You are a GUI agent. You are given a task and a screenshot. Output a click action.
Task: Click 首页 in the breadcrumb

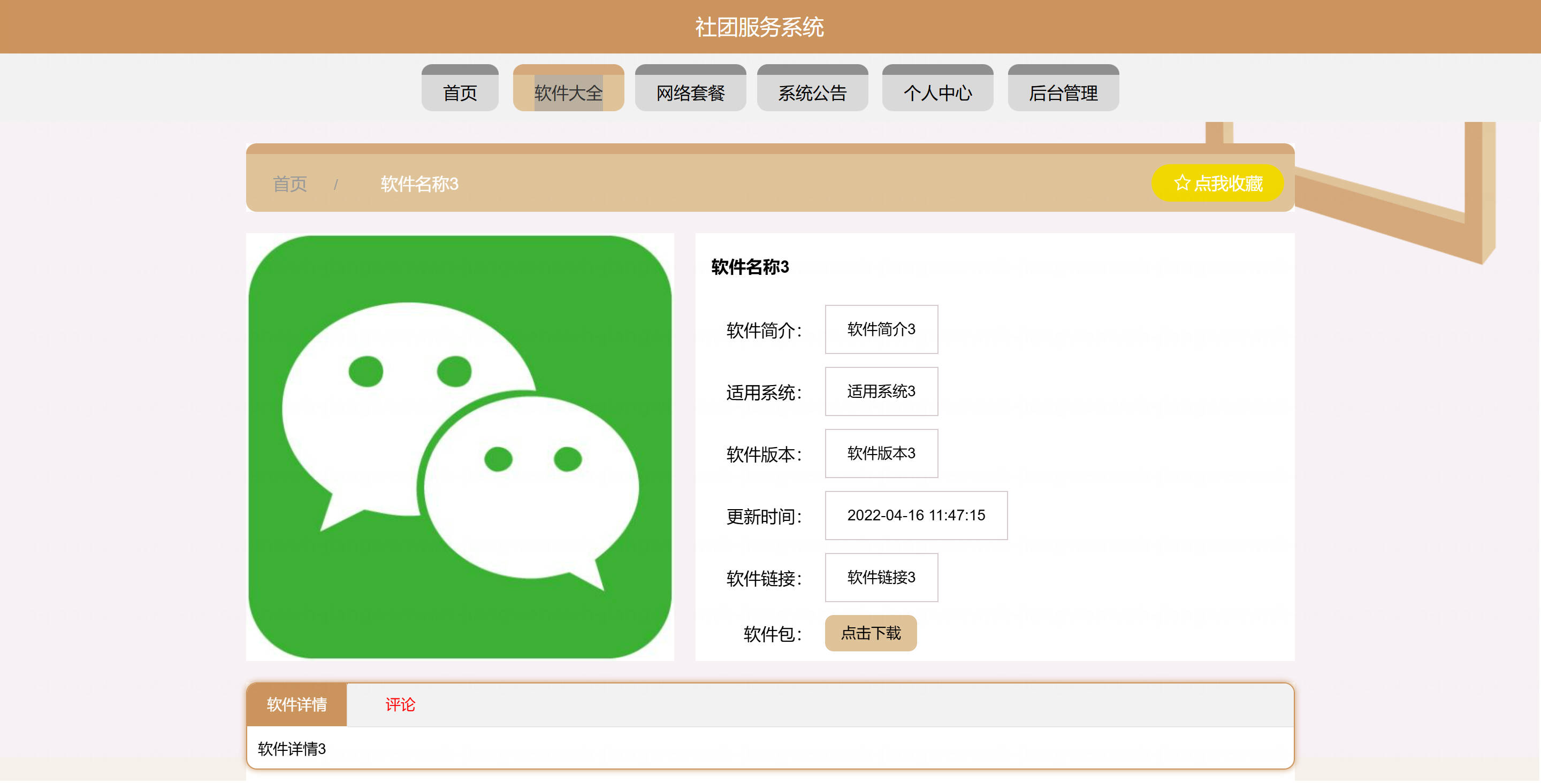point(290,184)
